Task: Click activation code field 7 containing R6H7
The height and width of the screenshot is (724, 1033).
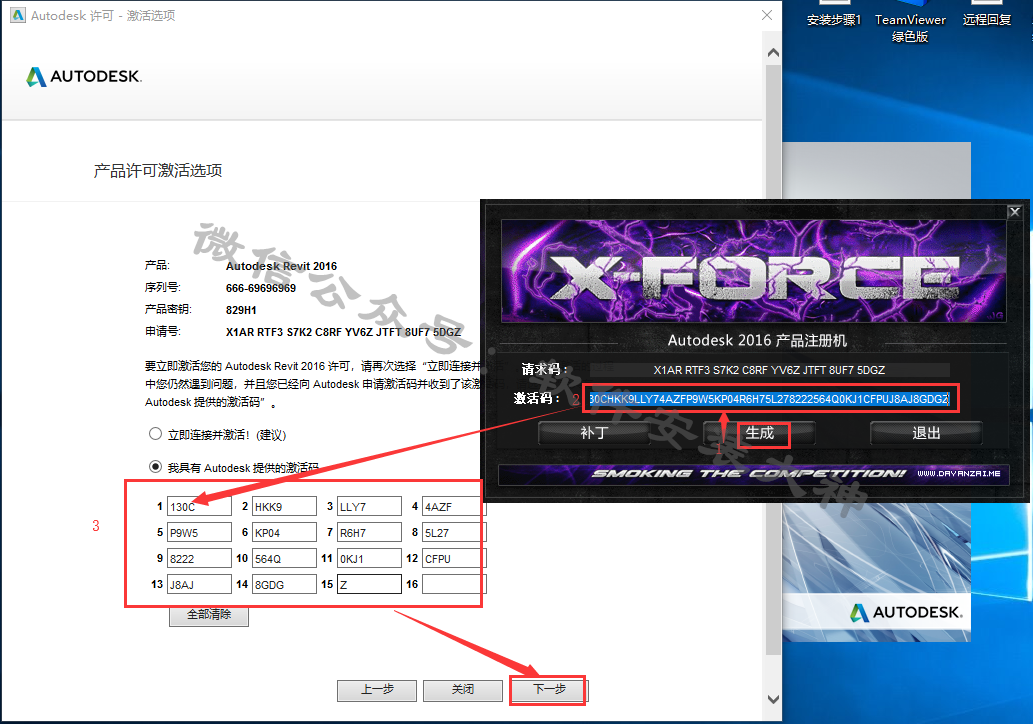Action: 369,532
